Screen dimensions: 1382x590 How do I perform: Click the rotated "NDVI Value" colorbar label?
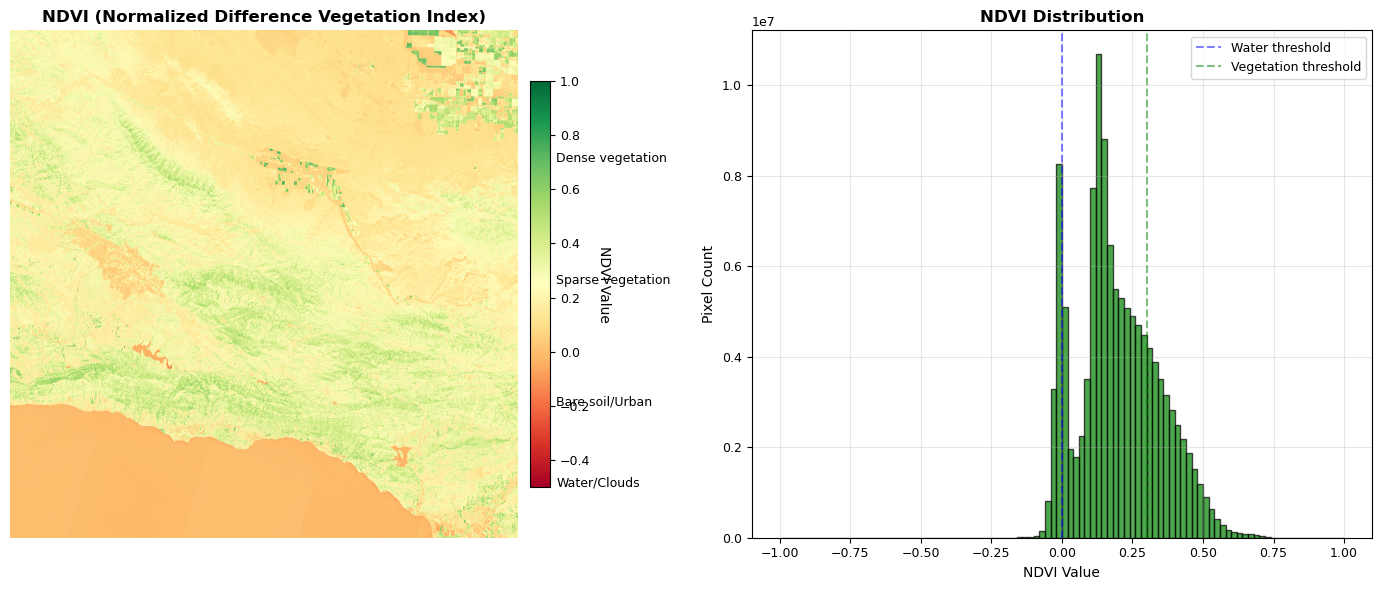pyautogui.click(x=604, y=284)
